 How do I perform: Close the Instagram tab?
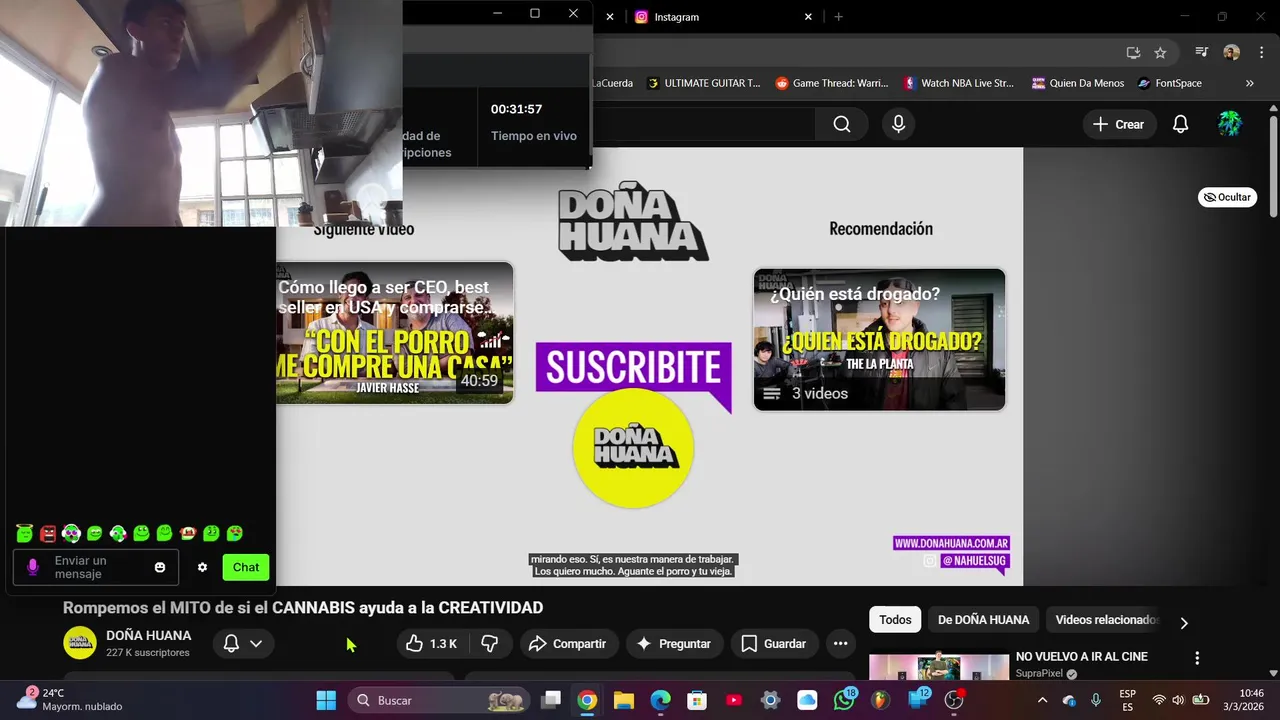(808, 17)
